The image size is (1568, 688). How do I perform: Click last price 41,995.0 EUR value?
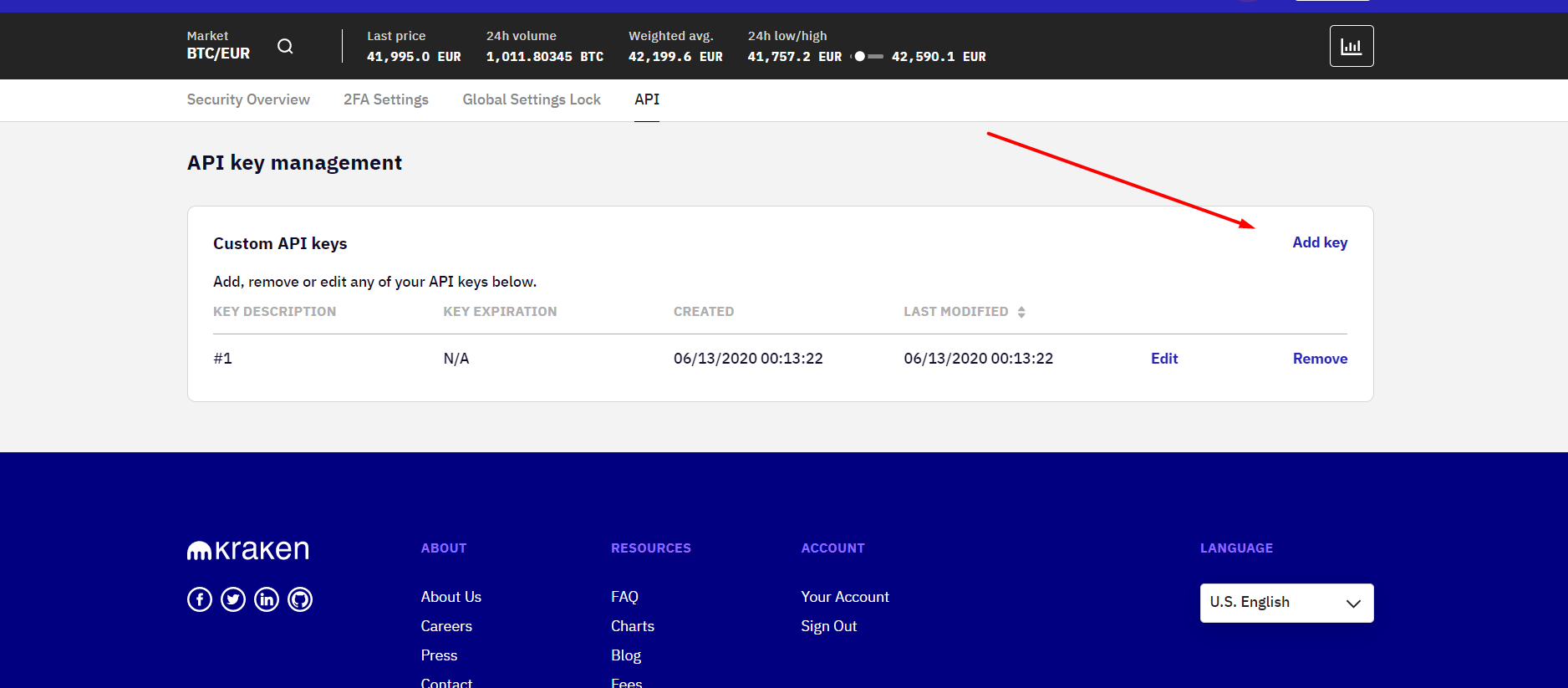coord(414,57)
